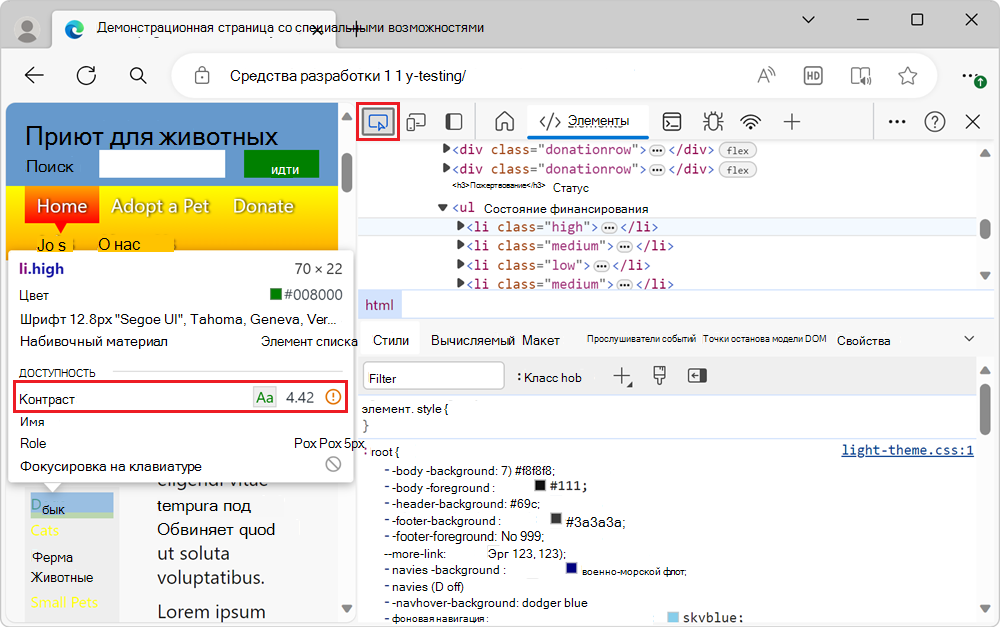
Task: Add this page to favorites star
Action: click(908, 76)
